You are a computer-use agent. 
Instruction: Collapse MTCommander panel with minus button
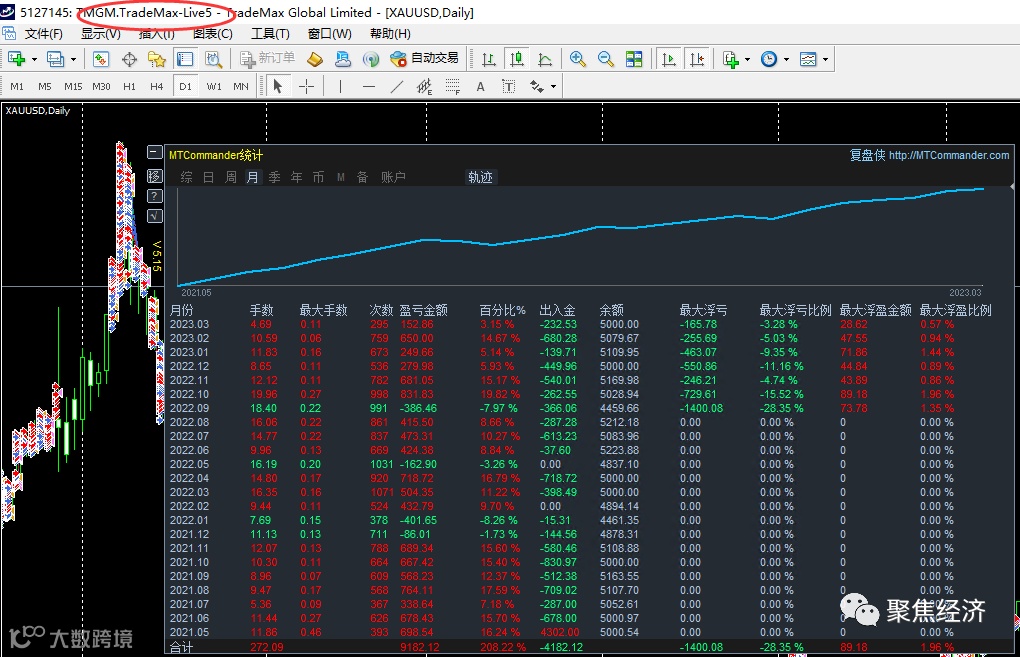[155, 152]
